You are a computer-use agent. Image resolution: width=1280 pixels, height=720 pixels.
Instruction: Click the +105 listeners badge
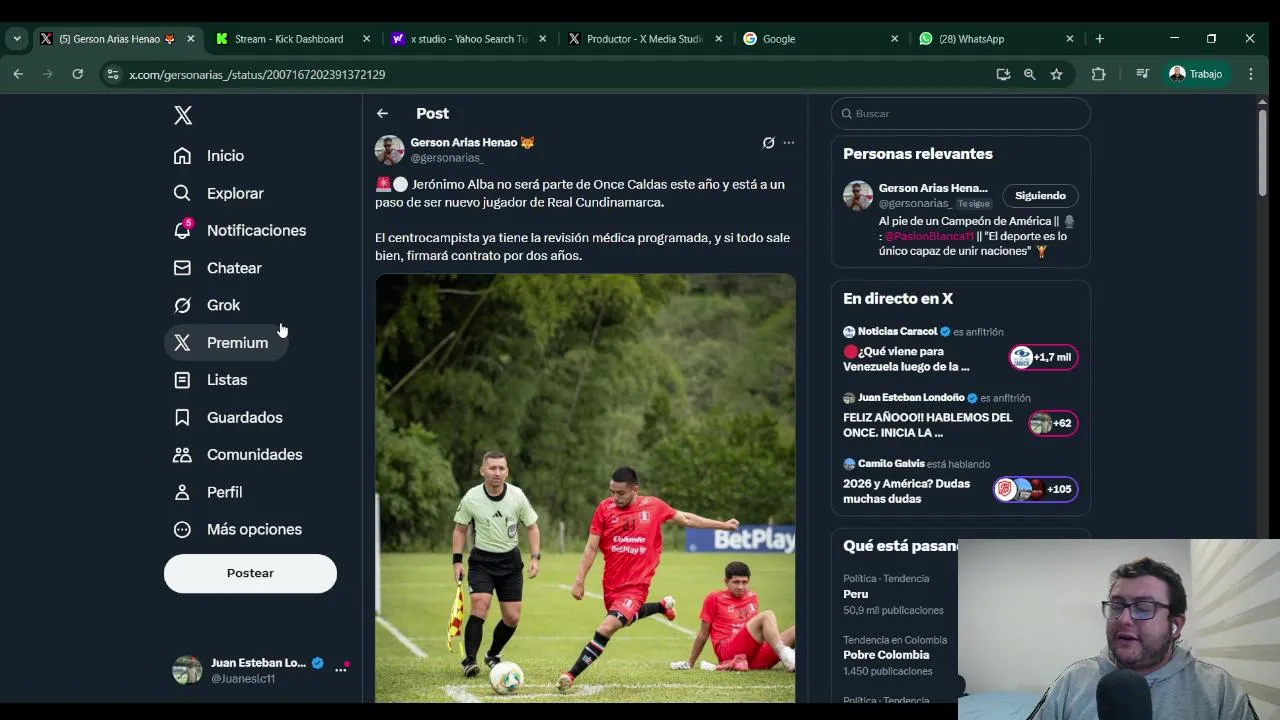(1035, 489)
